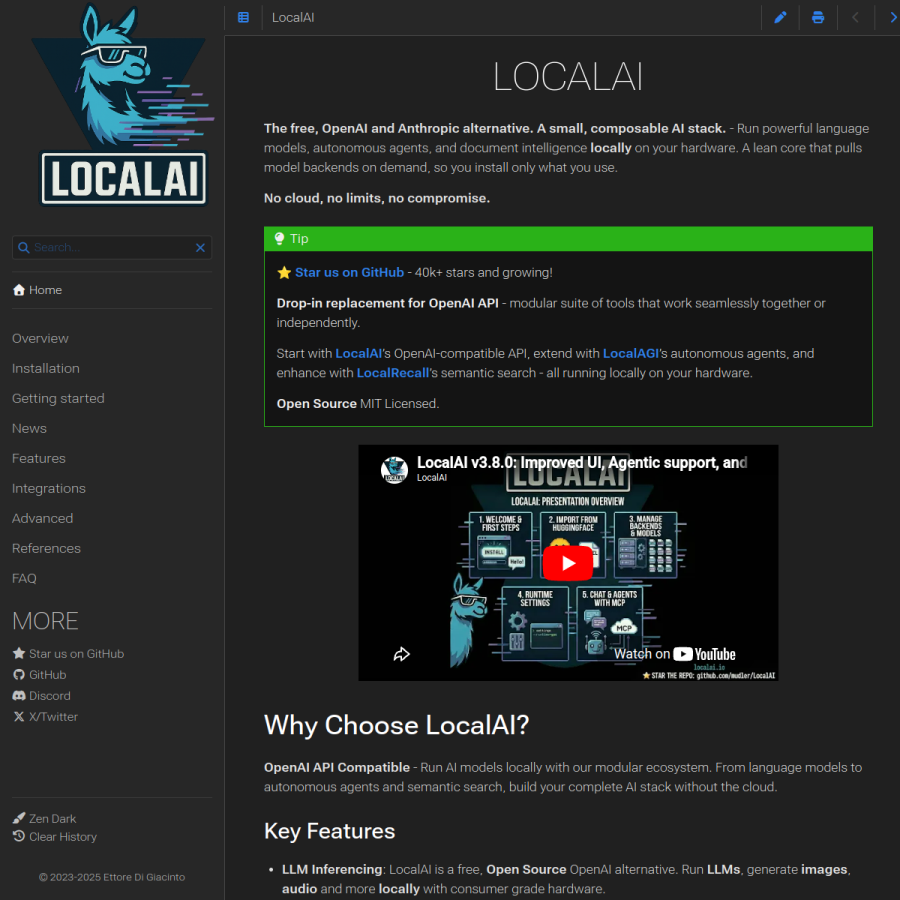Image resolution: width=900 pixels, height=900 pixels.
Task: Click the Why Choose LocalAI? heading
Action: [396, 725]
